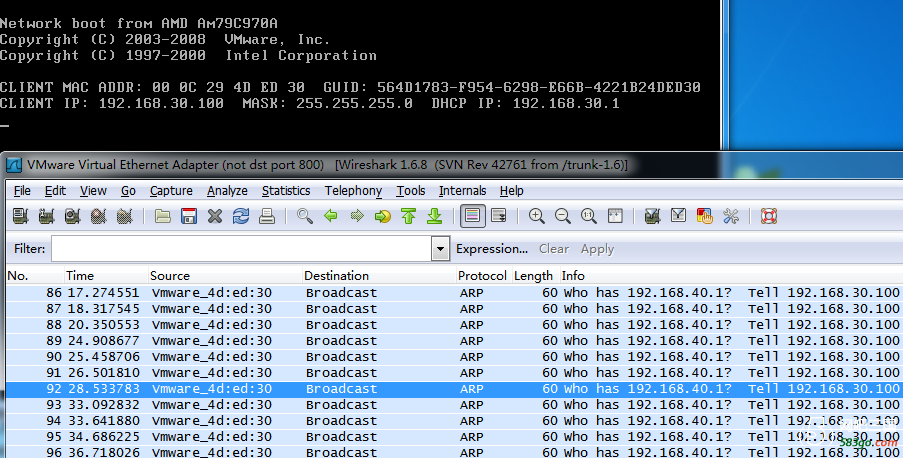The height and width of the screenshot is (458, 903).
Task: Jump to the first packet icon
Action: (408, 216)
